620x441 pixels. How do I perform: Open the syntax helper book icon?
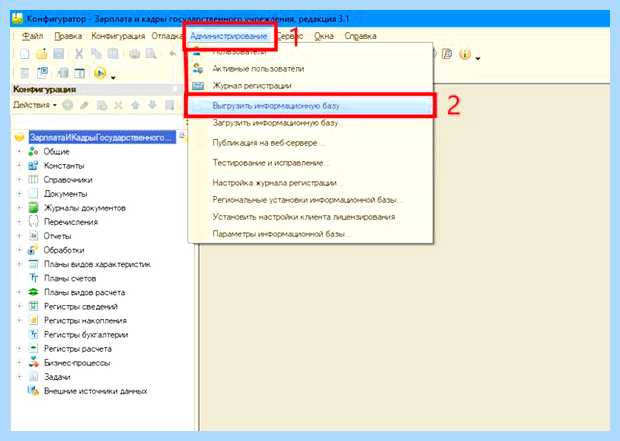click(x=447, y=54)
